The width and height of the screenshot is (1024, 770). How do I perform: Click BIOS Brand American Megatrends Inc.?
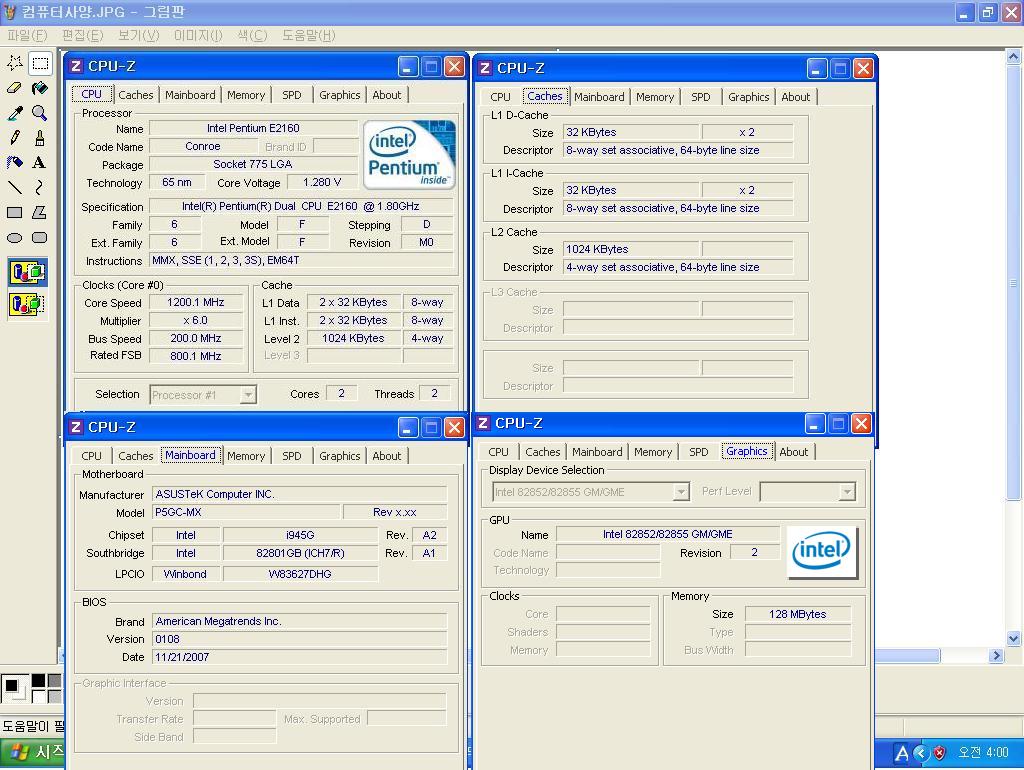(300, 621)
